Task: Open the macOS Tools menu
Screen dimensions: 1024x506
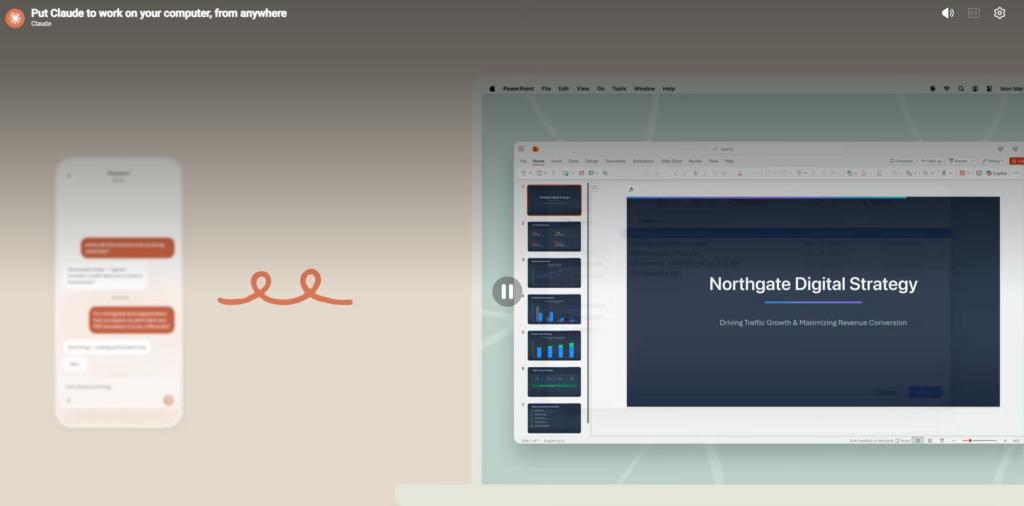Action: tap(619, 89)
